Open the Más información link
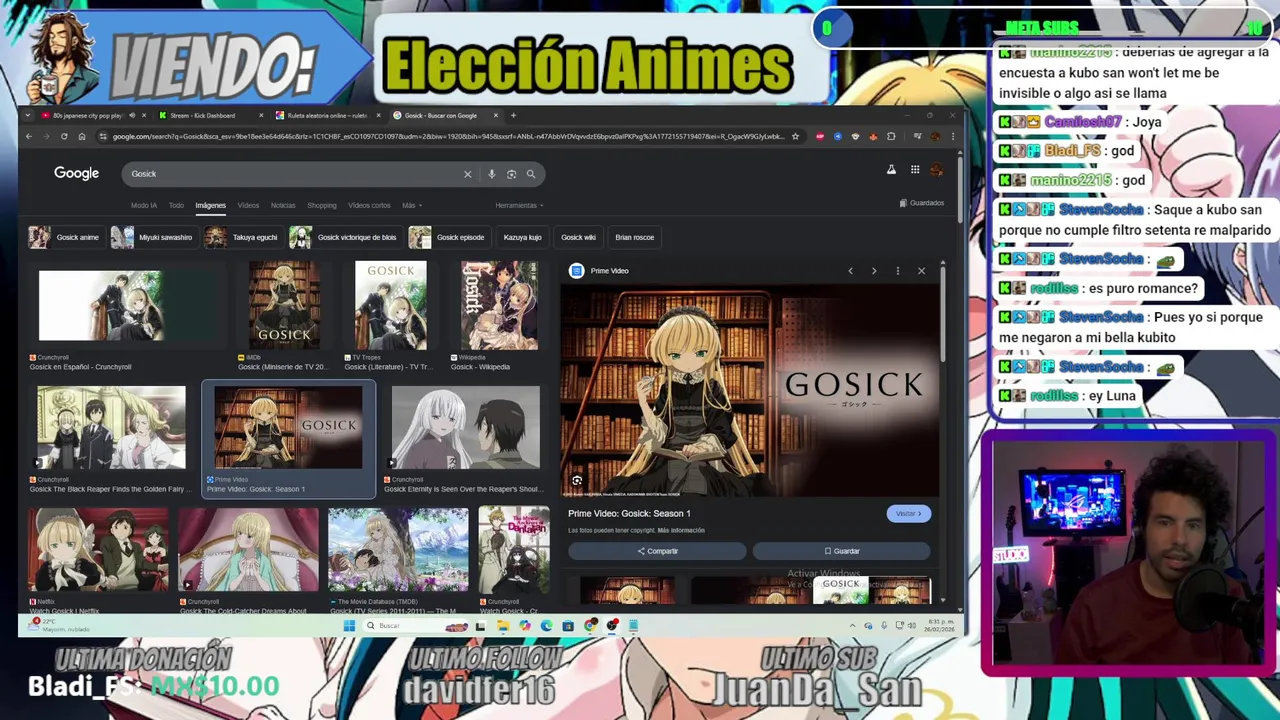Screen dimensions: 1280x720 (x=681, y=530)
